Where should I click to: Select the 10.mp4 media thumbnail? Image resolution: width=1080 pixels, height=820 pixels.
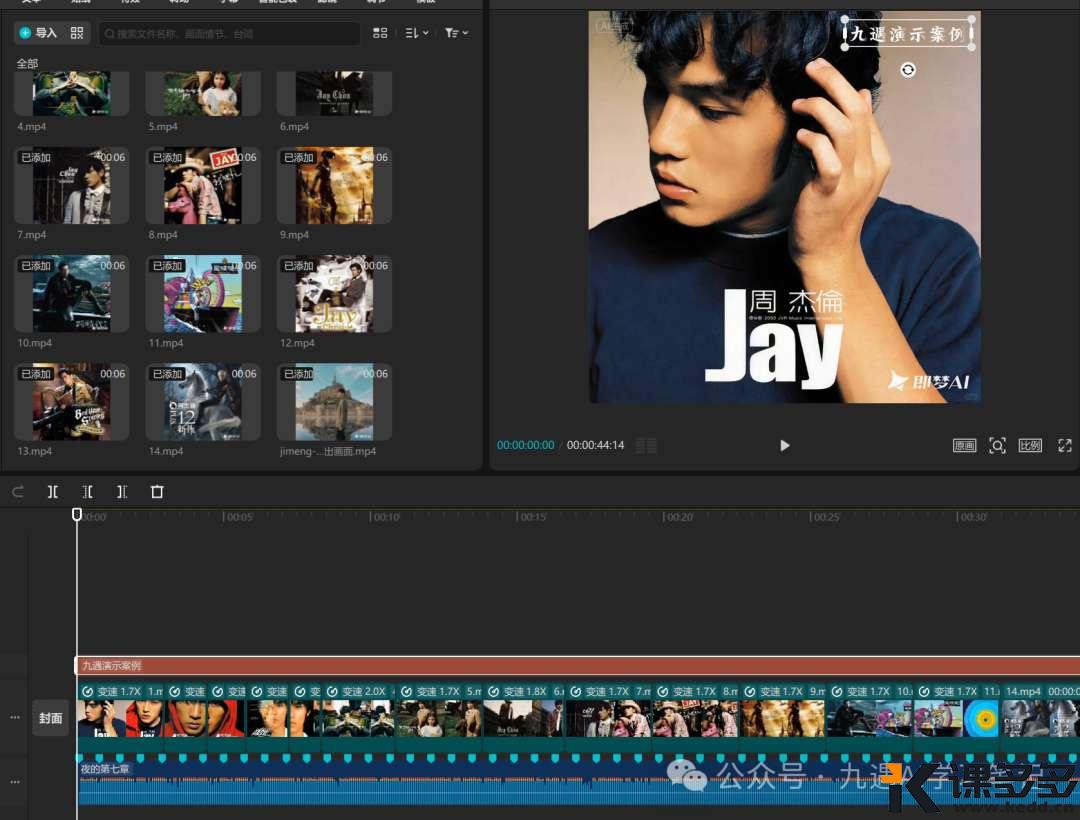72,293
